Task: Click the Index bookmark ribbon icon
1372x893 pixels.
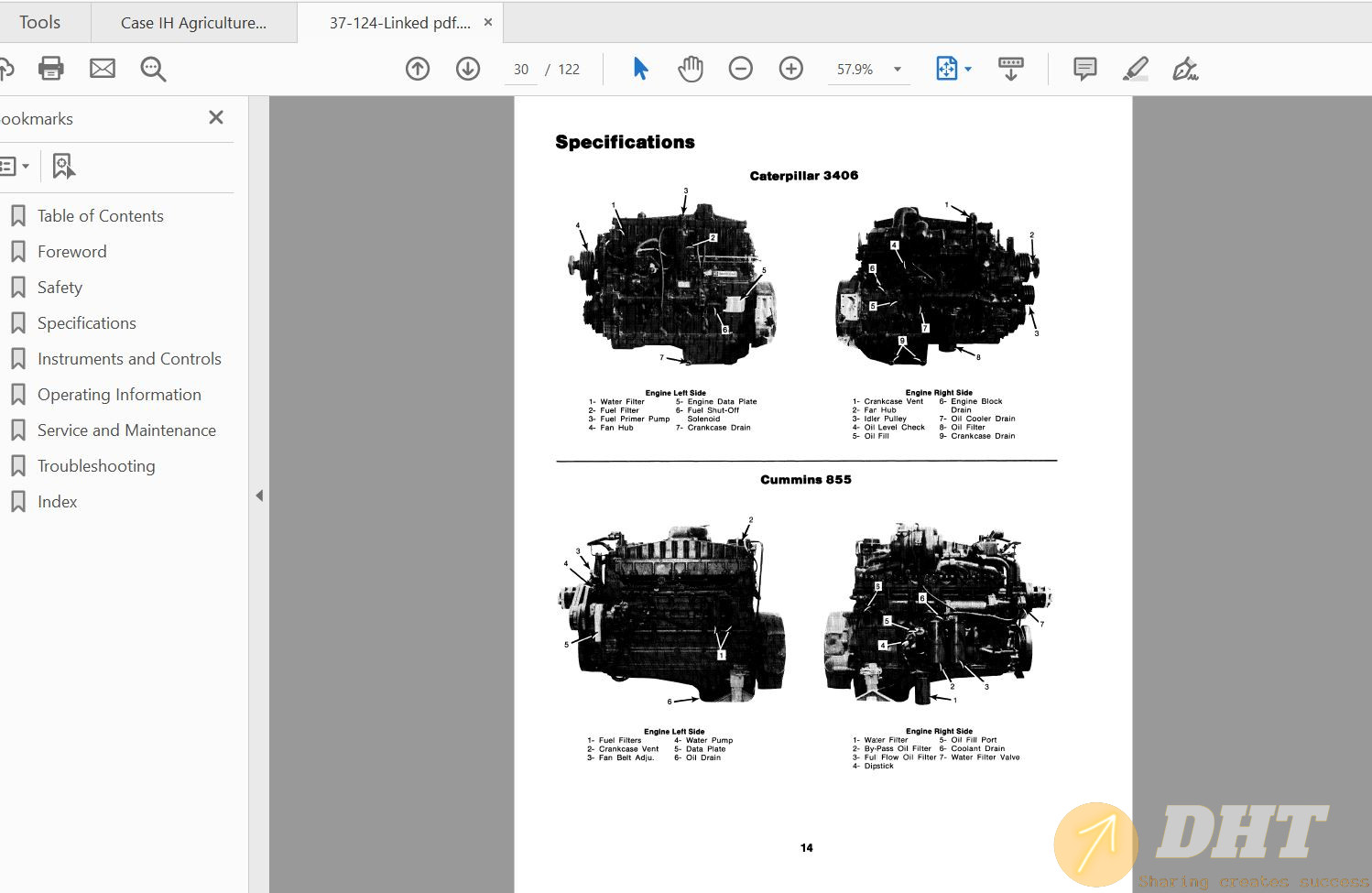Action: click(17, 502)
